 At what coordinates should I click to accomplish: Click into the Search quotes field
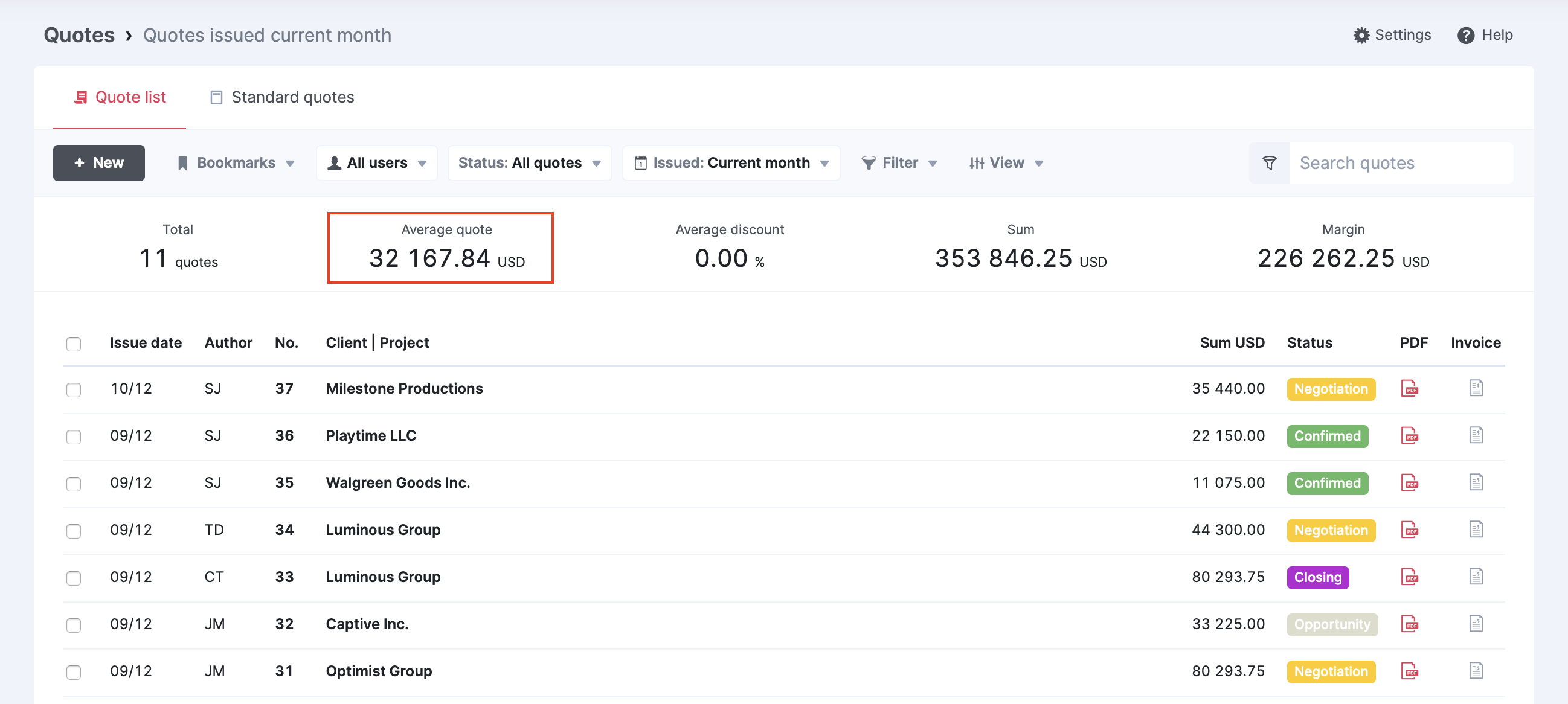(x=1401, y=163)
